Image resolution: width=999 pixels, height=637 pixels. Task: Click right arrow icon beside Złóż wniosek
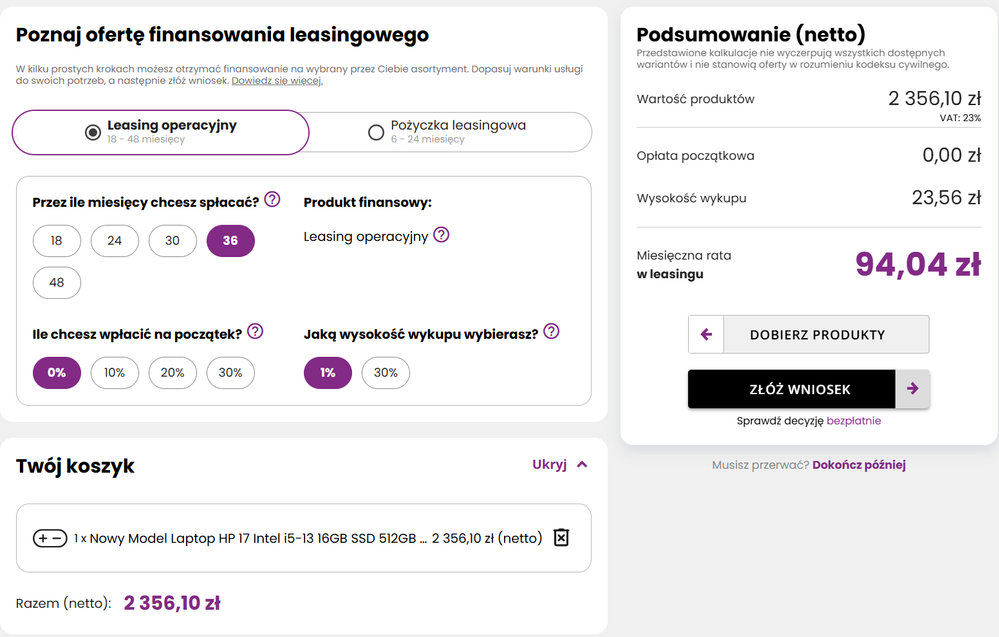[x=912, y=389]
